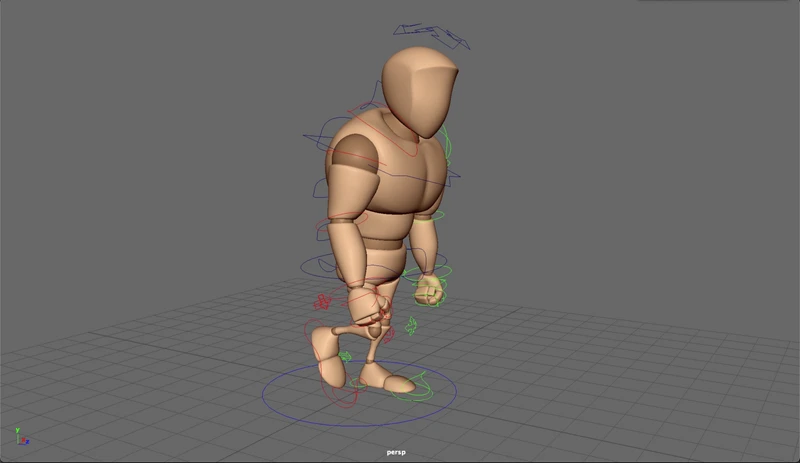800x463 pixels.
Task: Select the character's head mesh
Action: (x=419, y=92)
